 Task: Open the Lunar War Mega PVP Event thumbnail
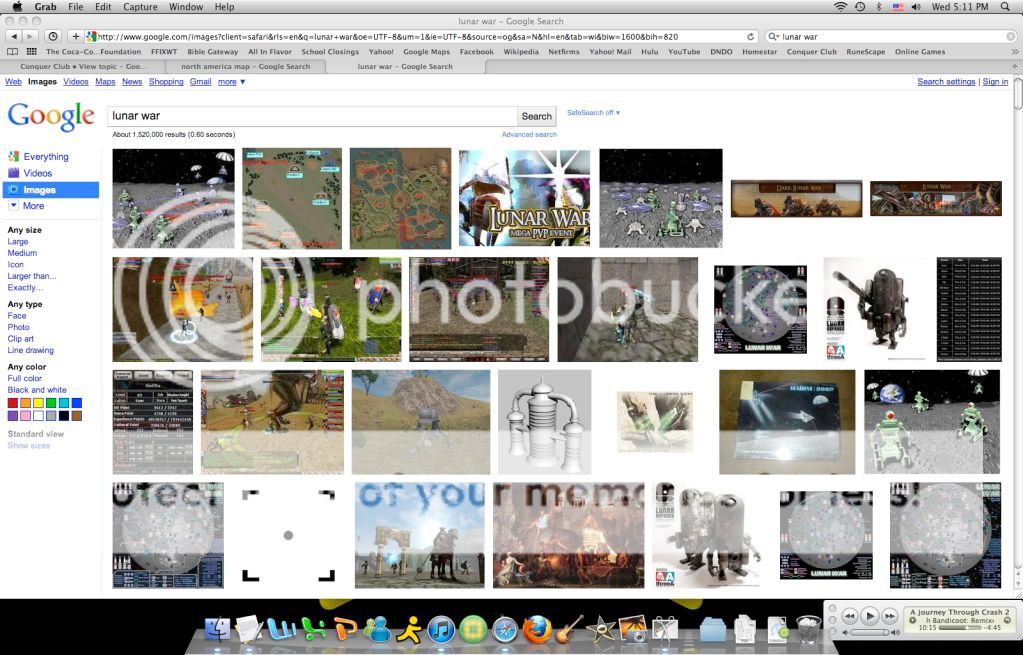524,198
